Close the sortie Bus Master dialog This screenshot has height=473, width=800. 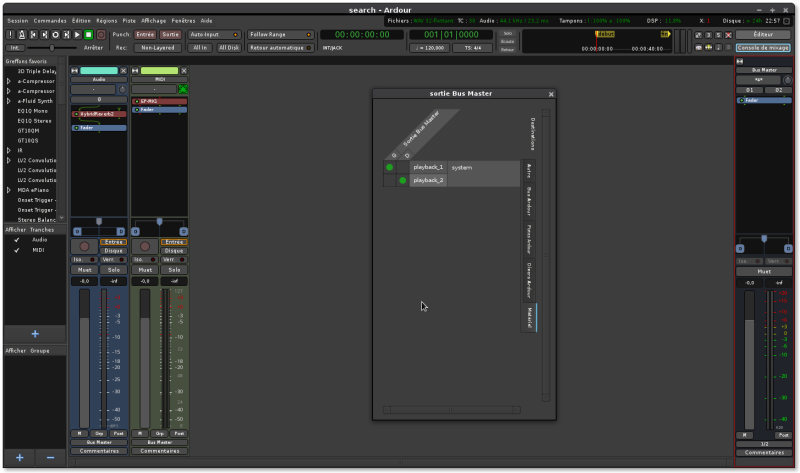coord(551,94)
